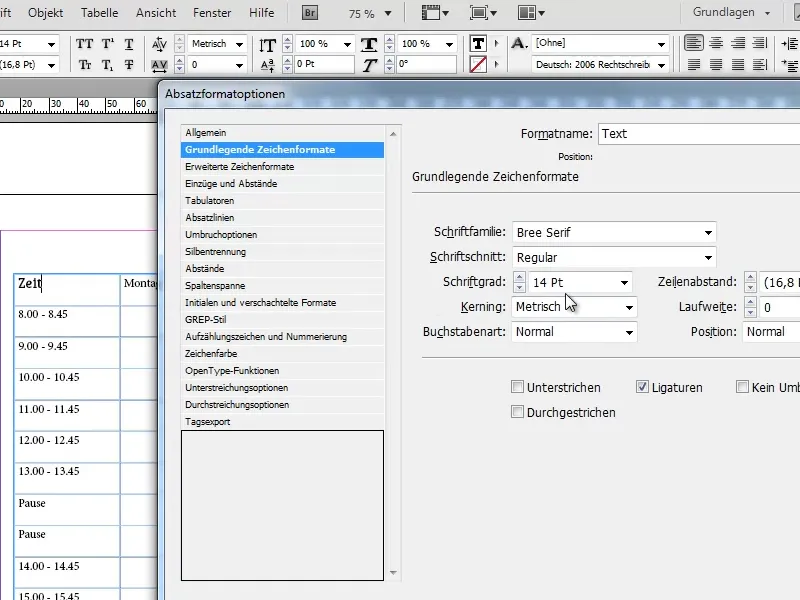
Task: Open Adobe Bridge via Br icon
Action: (310, 13)
